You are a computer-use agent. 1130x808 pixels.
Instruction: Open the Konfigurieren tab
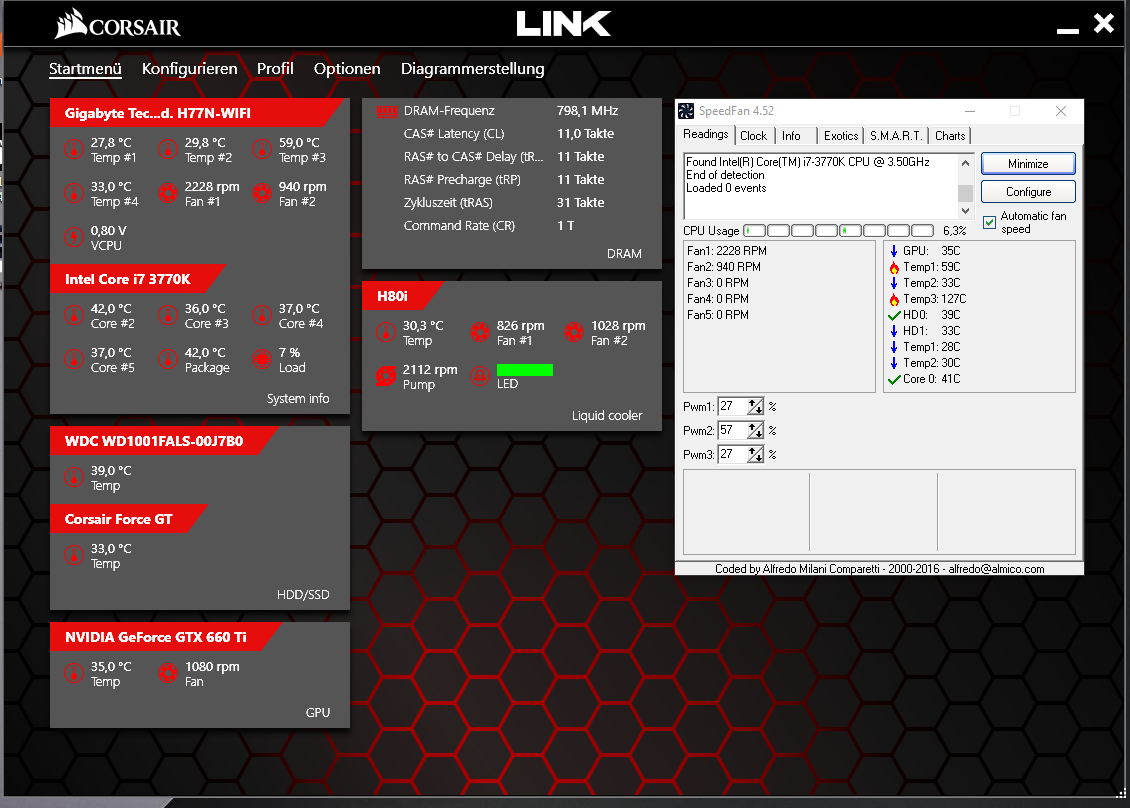190,69
